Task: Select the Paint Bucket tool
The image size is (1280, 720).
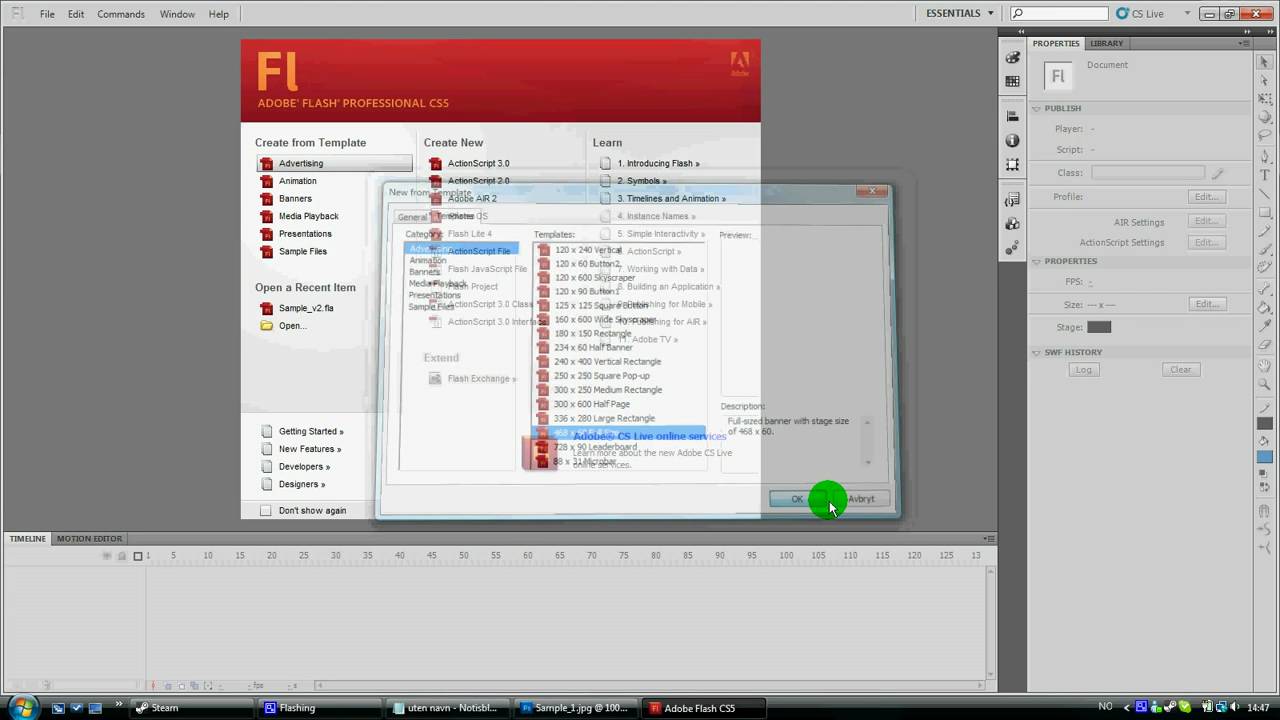Action: click(x=1265, y=307)
